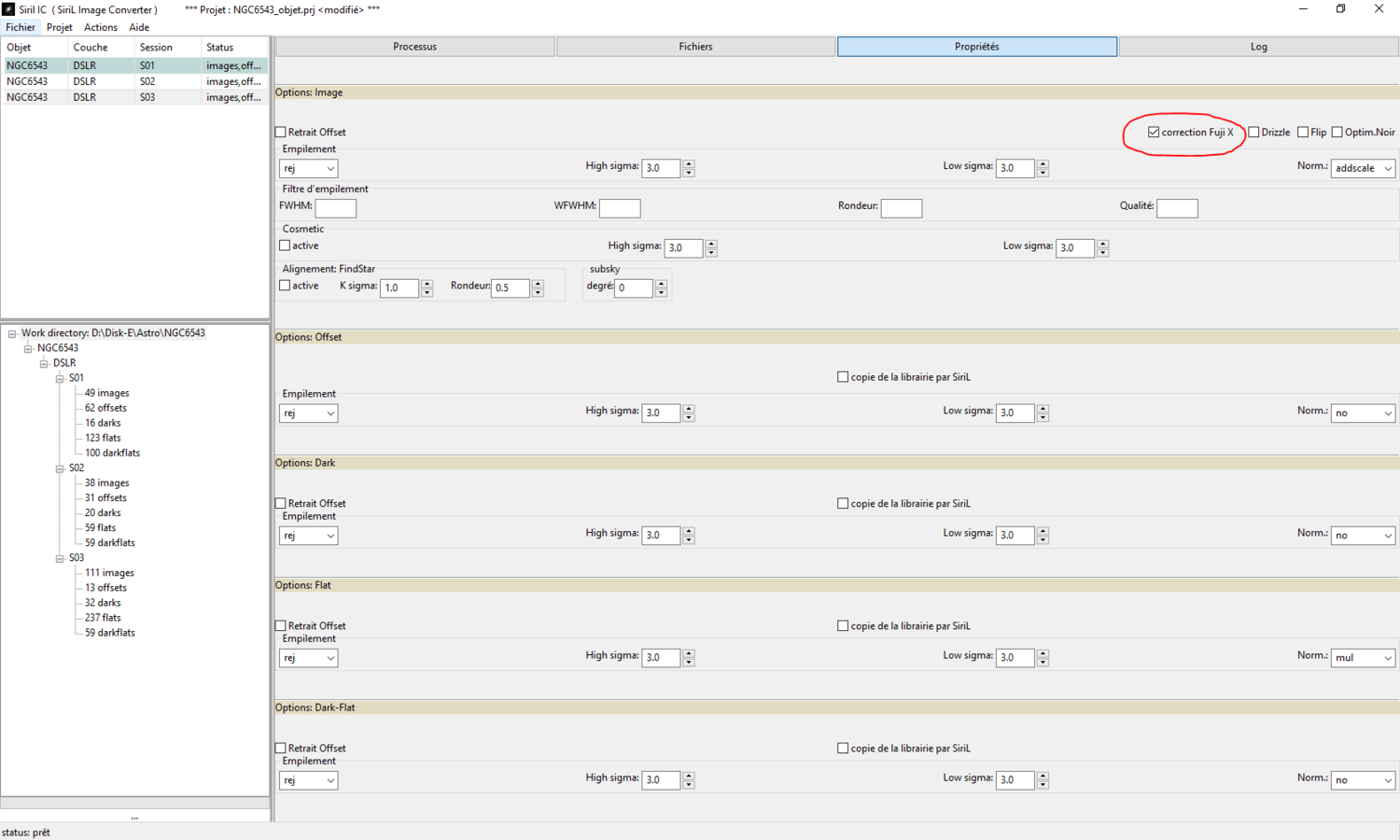The image size is (1400, 840).
Task: Toggle the Flip checkbox
Action: [1303, 133]
